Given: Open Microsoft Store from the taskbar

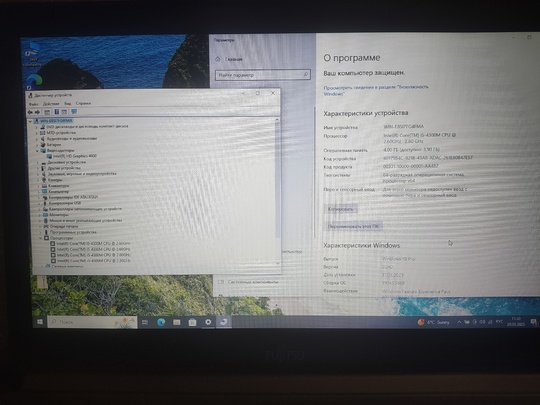Looking at the screenshot, I should point(192,322).
